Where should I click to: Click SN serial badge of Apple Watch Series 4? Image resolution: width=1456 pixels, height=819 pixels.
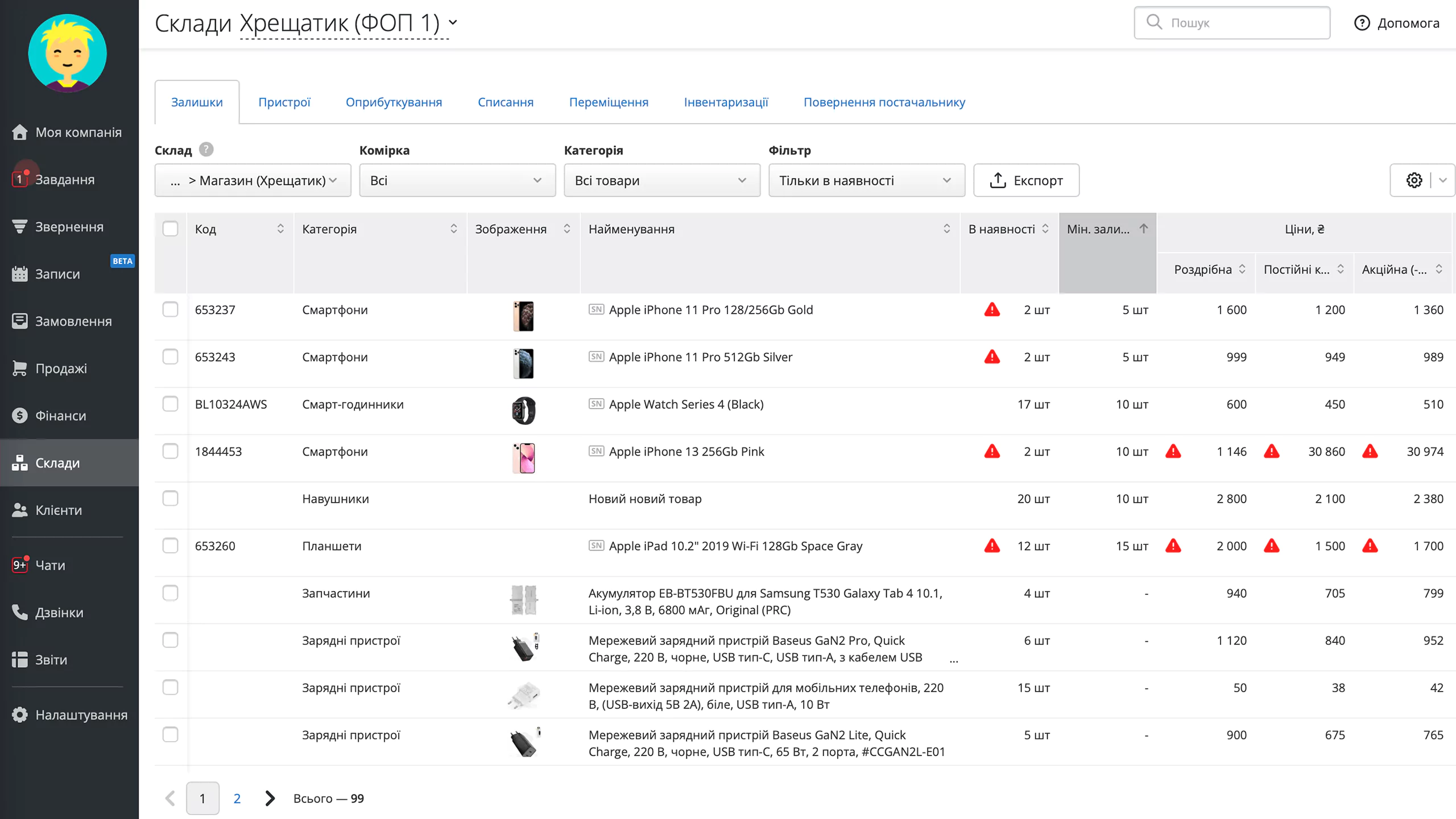596,404
